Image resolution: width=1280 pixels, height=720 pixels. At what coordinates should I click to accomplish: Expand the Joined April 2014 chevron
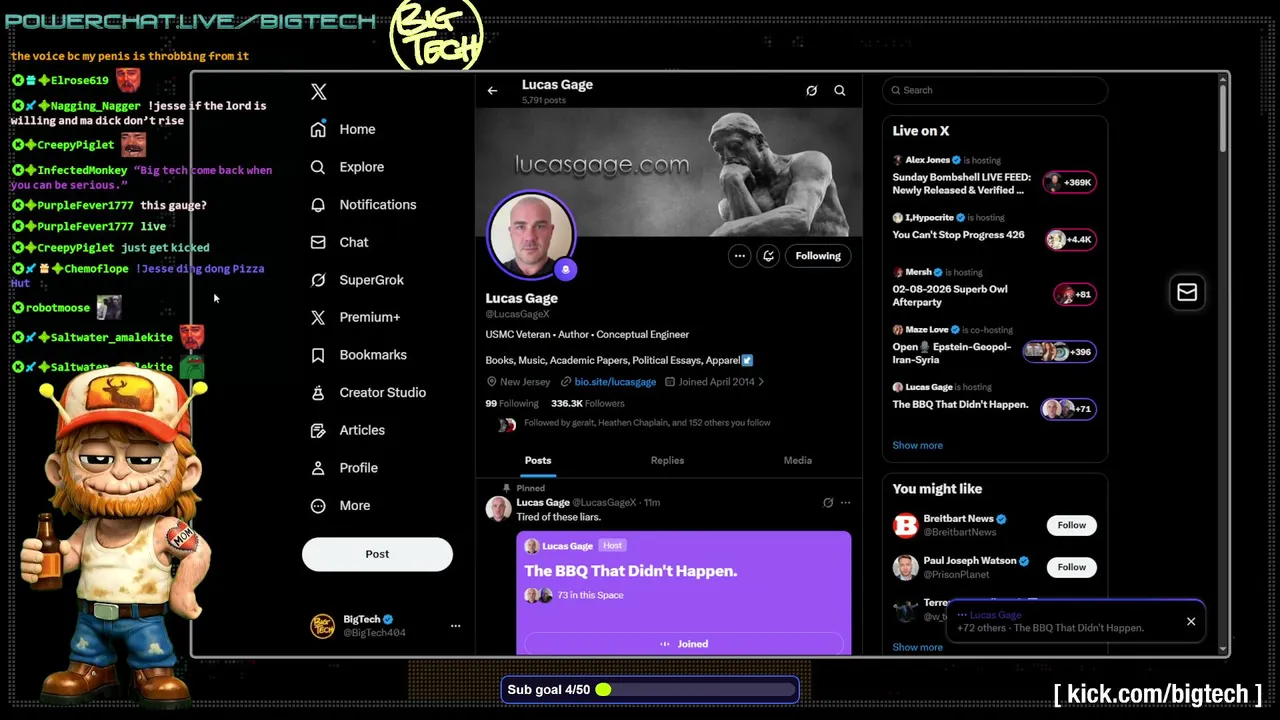point(761,382)
